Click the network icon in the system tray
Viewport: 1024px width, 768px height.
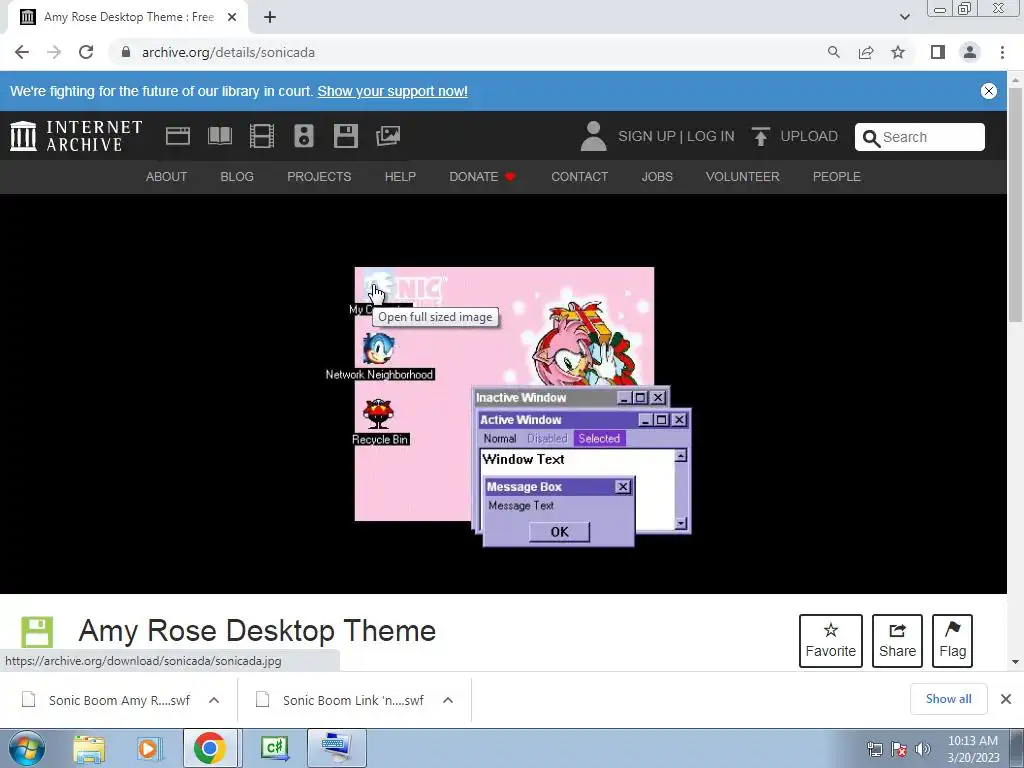pos(874,749)
